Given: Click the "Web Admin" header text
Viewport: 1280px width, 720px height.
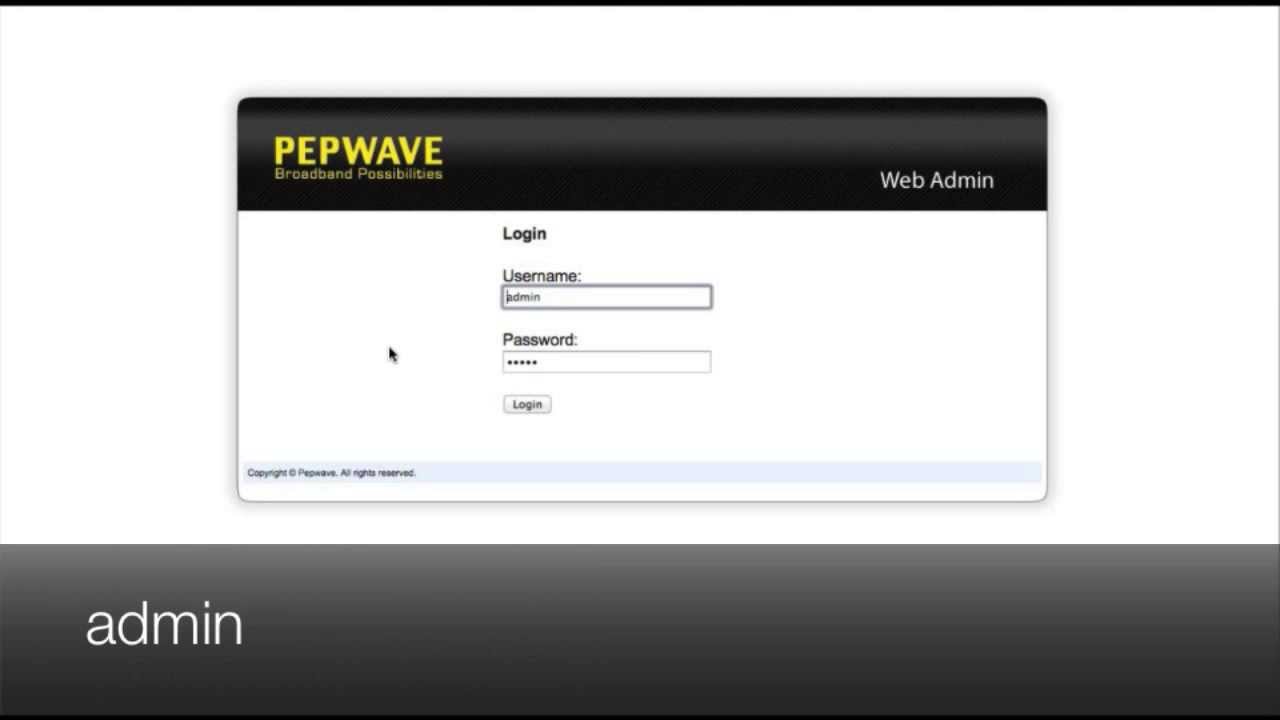Looking at the screenshot, I should [x=937, y=181].
